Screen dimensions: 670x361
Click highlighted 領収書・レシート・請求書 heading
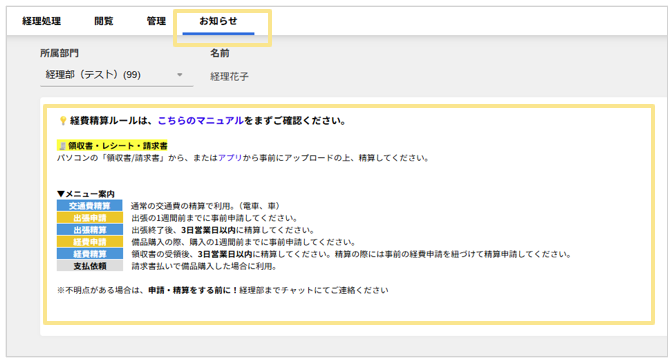point(112,146)
